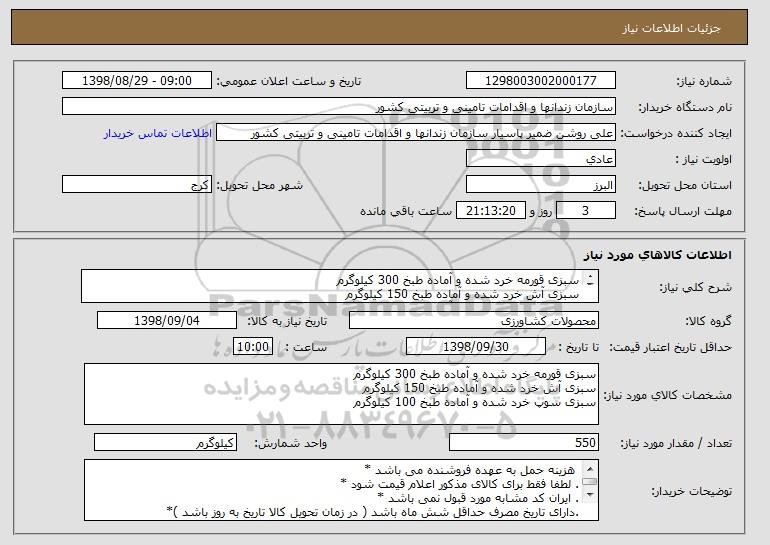
Task: Click the price validity date 1398/09/30
Action: click(x=476, y=347)
